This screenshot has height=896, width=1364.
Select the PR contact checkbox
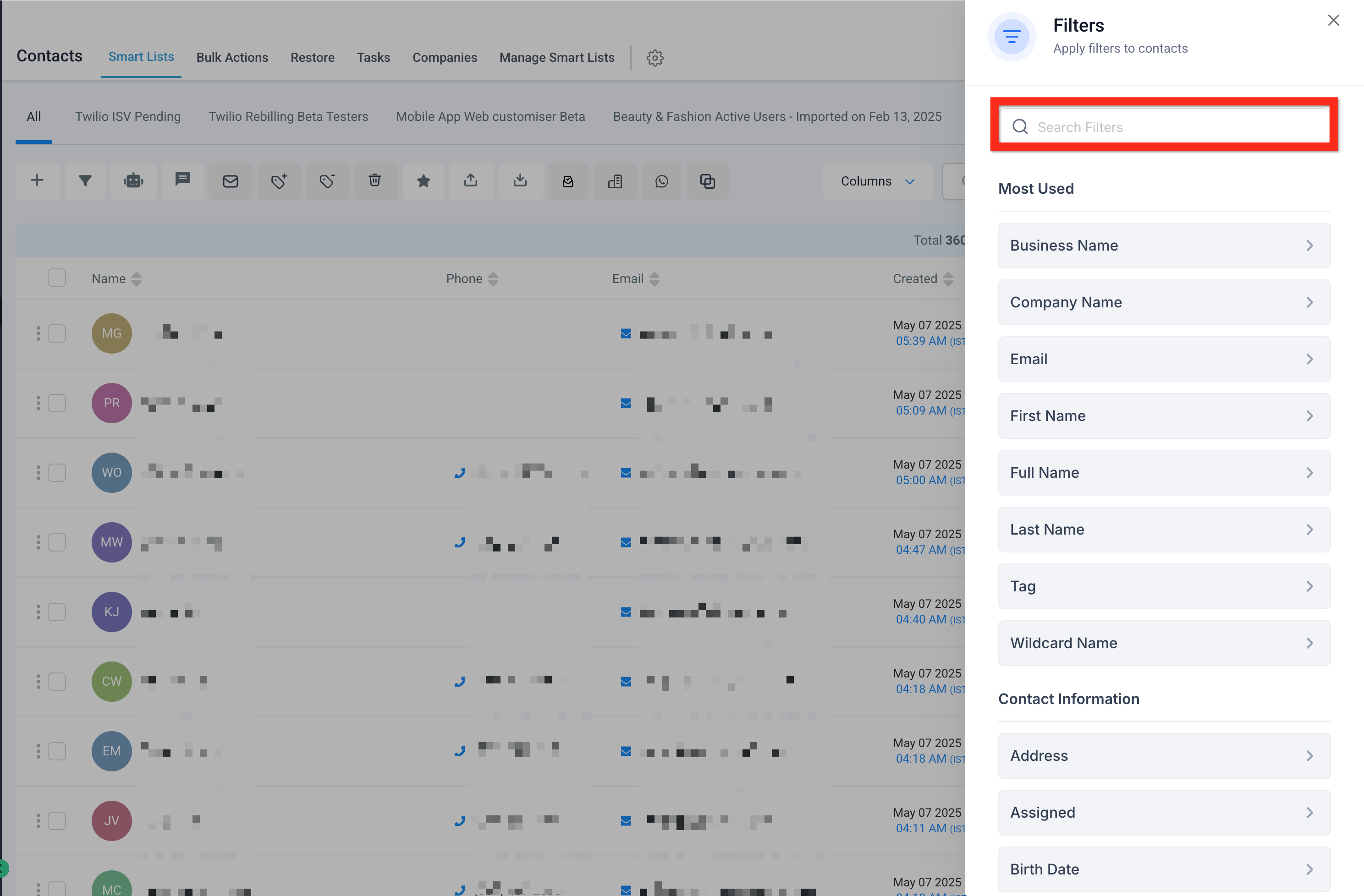57,403
